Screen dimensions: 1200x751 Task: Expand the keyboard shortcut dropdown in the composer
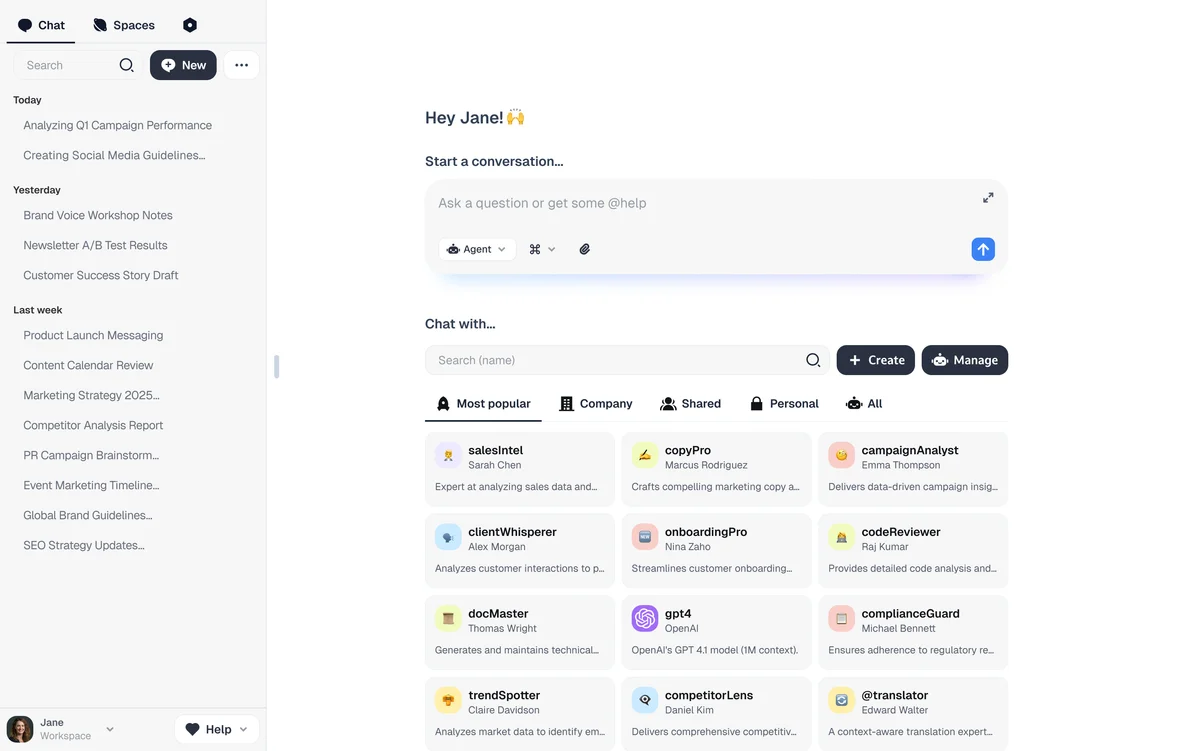coord(542,248)
